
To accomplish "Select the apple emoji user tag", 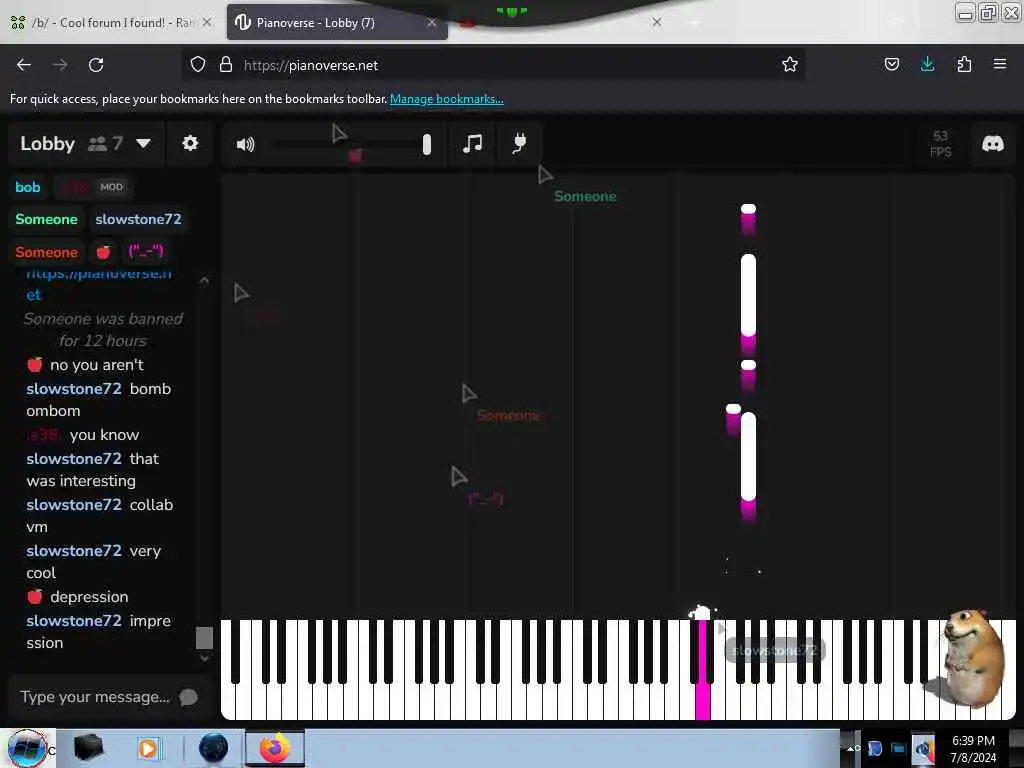I will (x=103, y=252).
